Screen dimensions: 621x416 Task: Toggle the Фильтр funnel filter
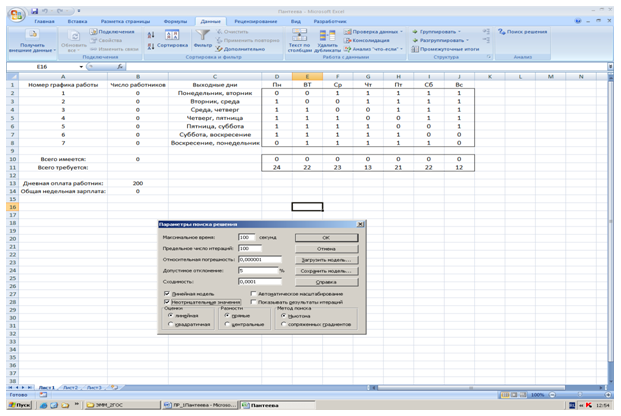pos(203,39)
